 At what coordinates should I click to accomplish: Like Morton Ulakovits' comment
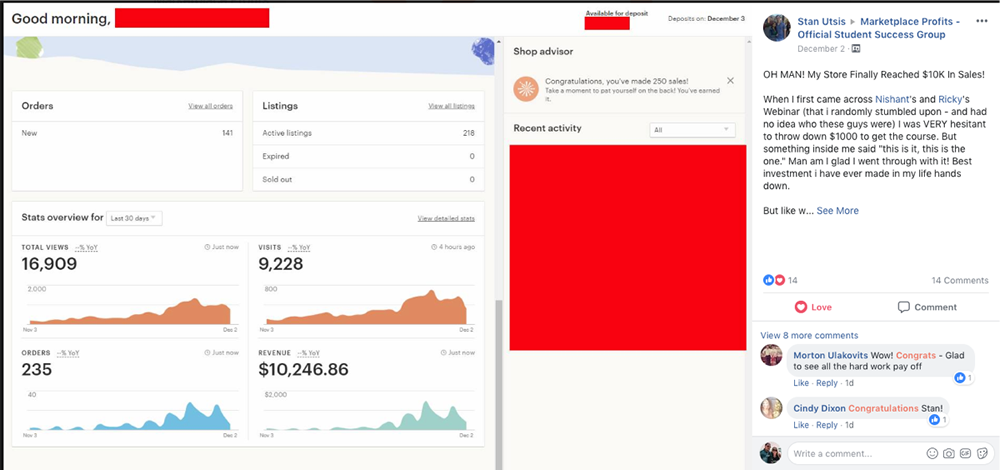[801, 383]
